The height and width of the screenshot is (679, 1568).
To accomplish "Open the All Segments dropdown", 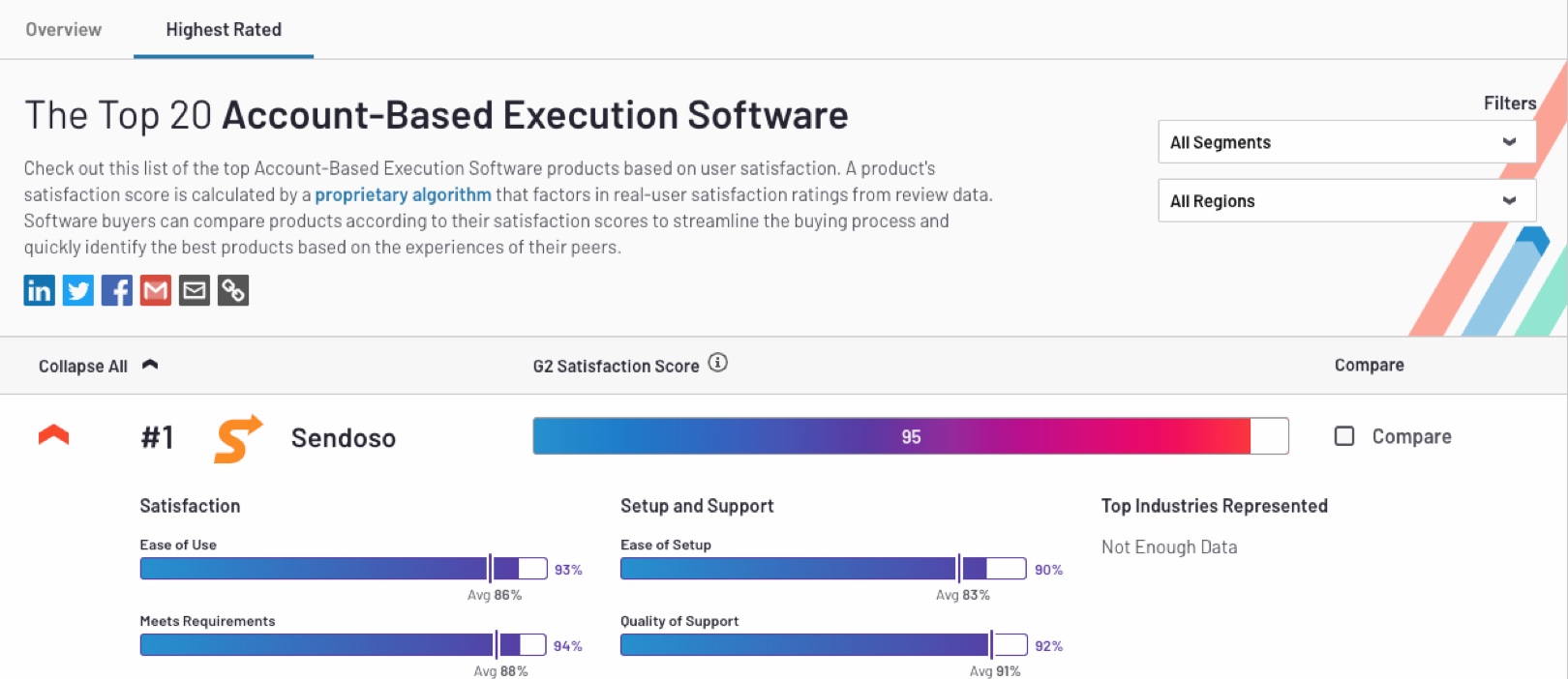I will point(1345,141).
